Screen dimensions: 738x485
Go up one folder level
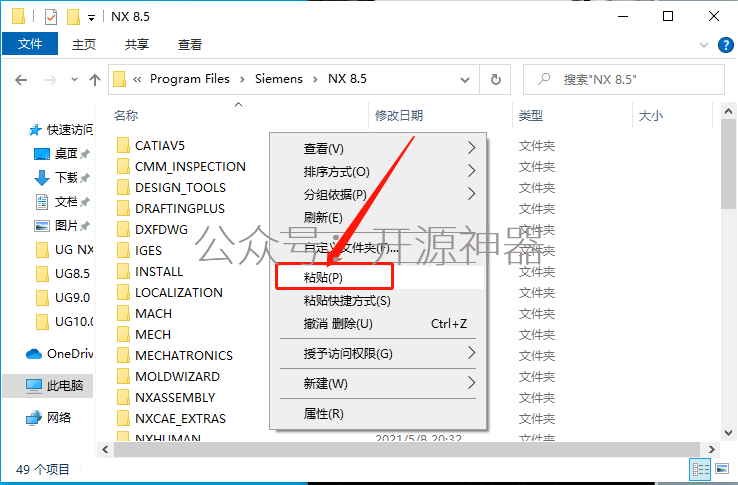click(x=95, y=80)
